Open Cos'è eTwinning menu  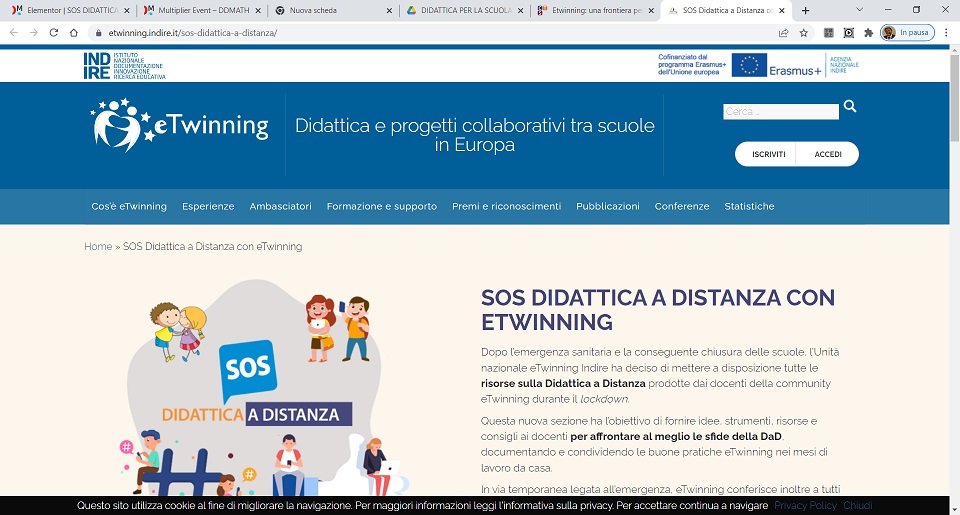coord(129,206)
